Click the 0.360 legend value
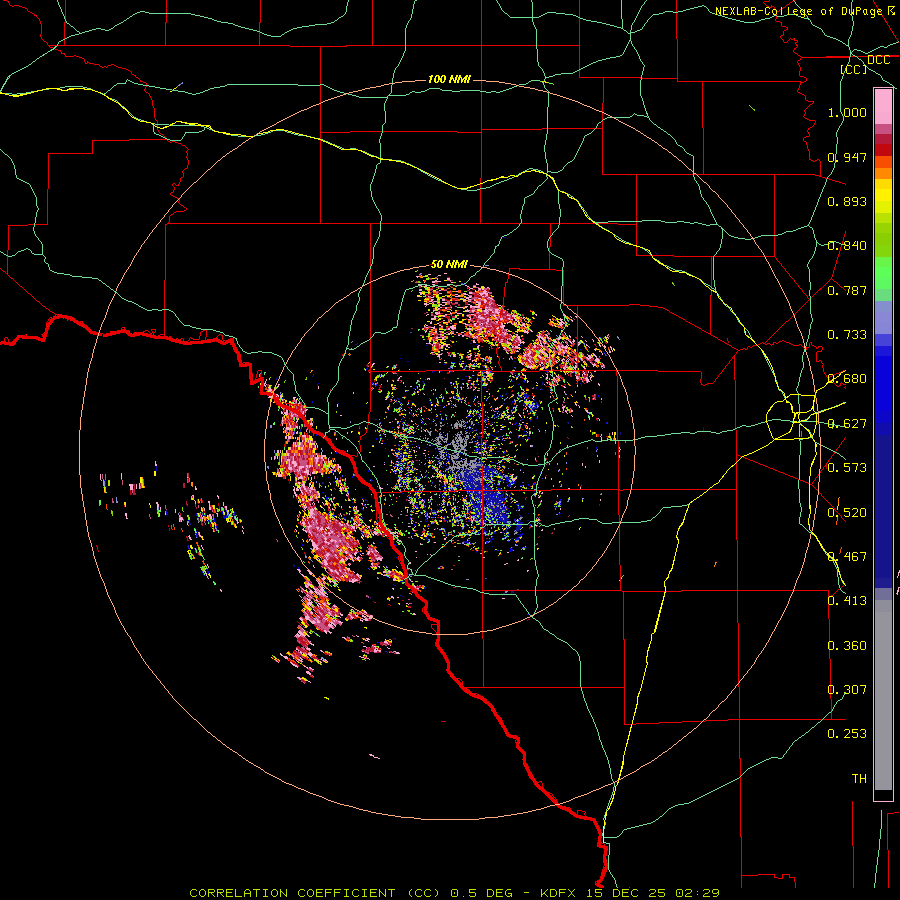 [x=847, y=646]
